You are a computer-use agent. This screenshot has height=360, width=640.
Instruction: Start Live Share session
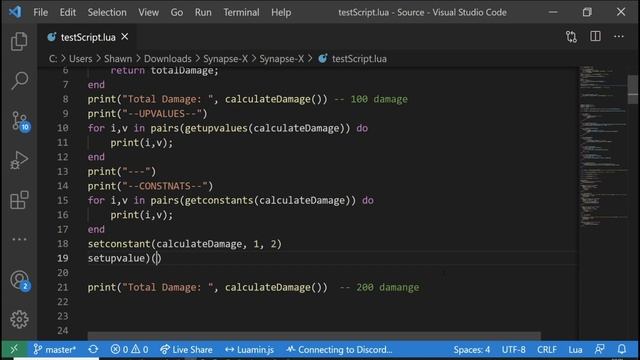[186, 349]
